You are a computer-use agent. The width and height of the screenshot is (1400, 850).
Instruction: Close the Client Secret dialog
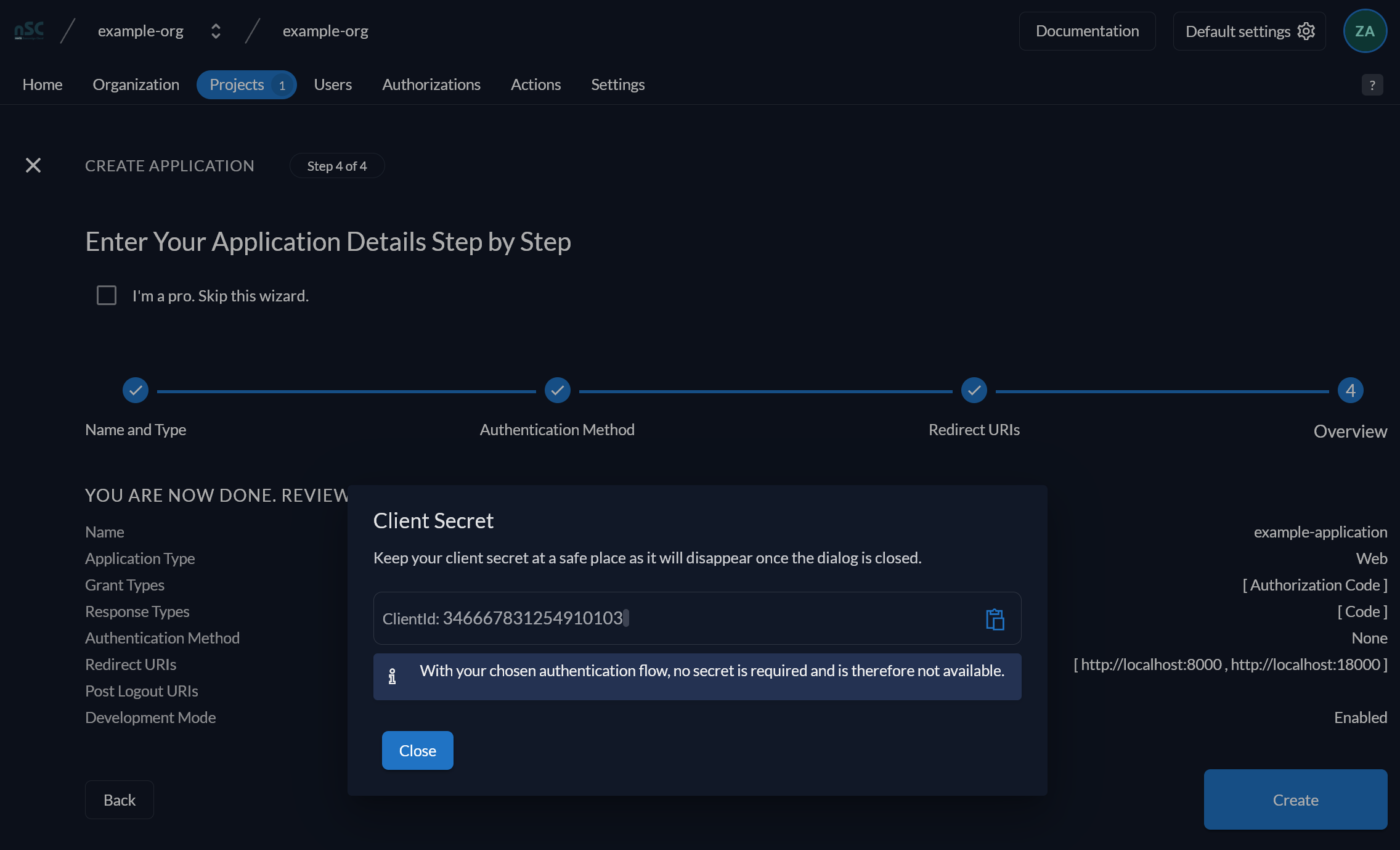(x=418, y=750)
